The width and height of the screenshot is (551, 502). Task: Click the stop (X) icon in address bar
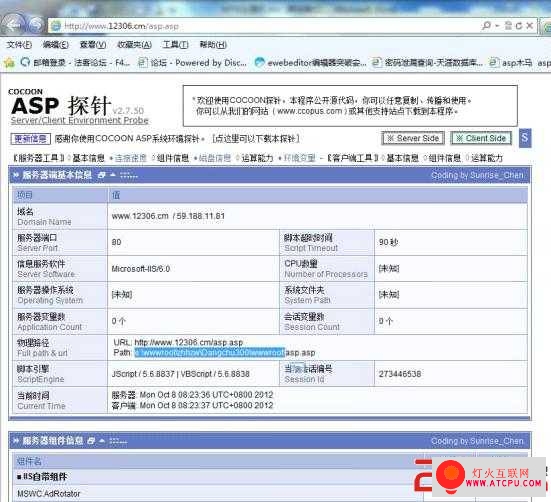(x=530, y=26)
